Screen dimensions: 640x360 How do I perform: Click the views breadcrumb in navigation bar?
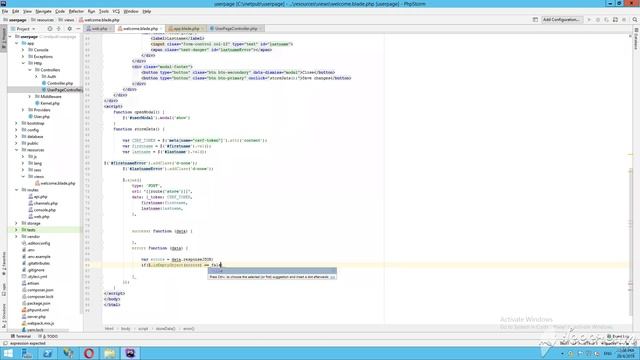66,20
